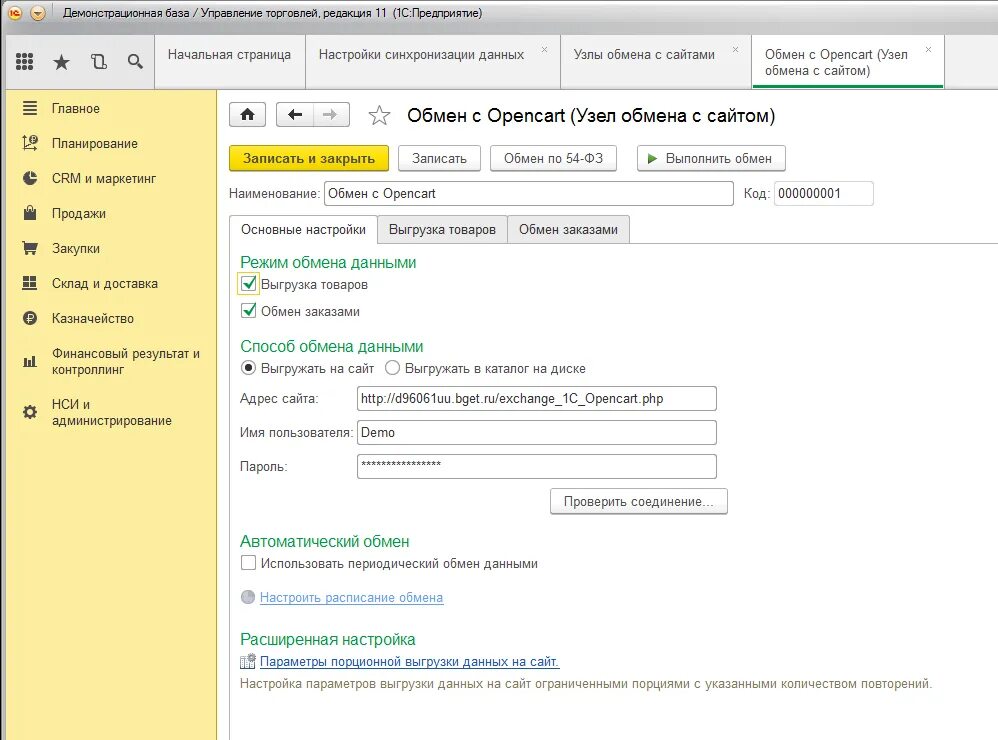The height and width of the screenshot is (740, 998).
Task: Close Узлы обмена с сайтами tab
Action: coord(735,49)
